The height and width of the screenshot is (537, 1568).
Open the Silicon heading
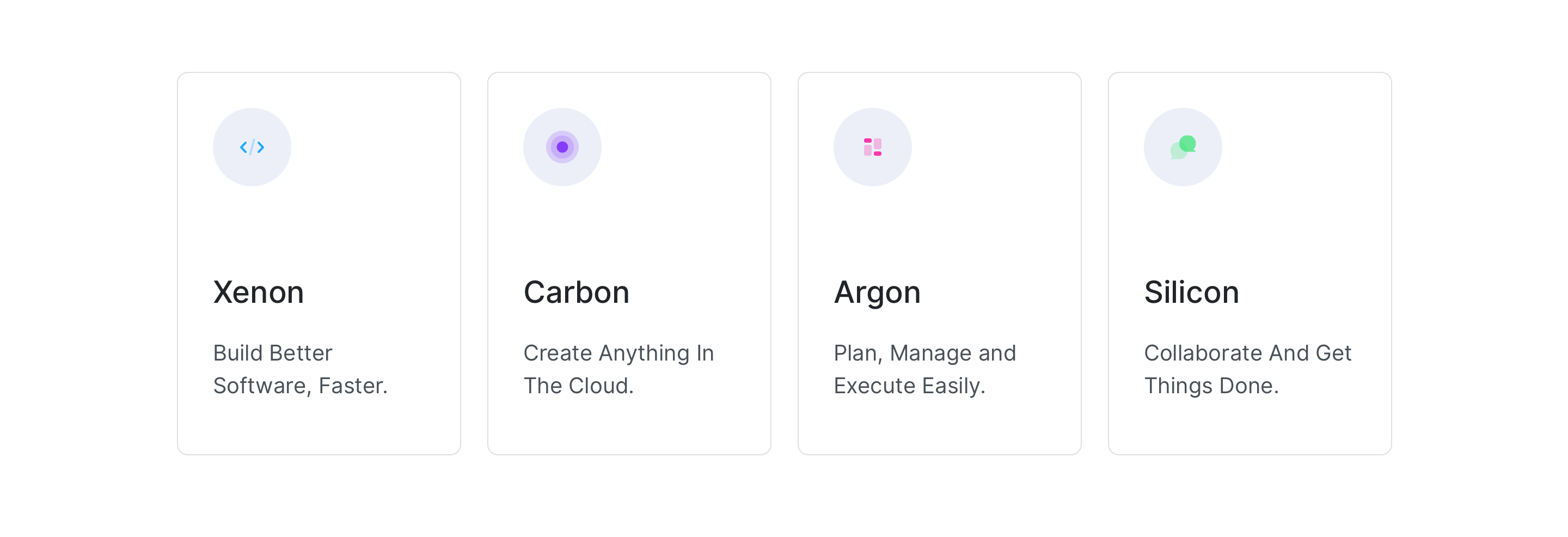point(1192,292)
